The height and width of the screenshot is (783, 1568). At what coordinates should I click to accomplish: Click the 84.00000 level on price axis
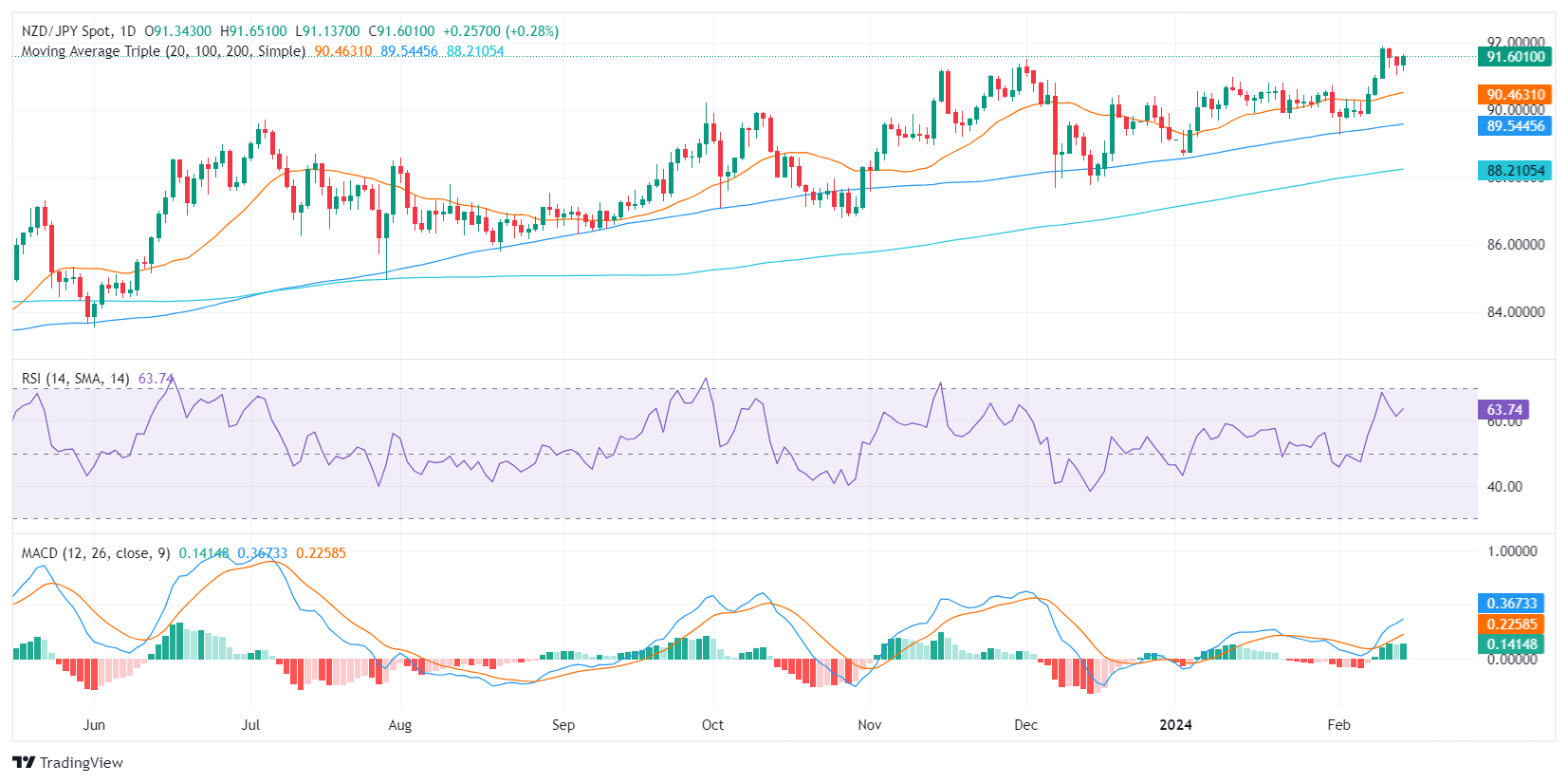click(1515, 312)
